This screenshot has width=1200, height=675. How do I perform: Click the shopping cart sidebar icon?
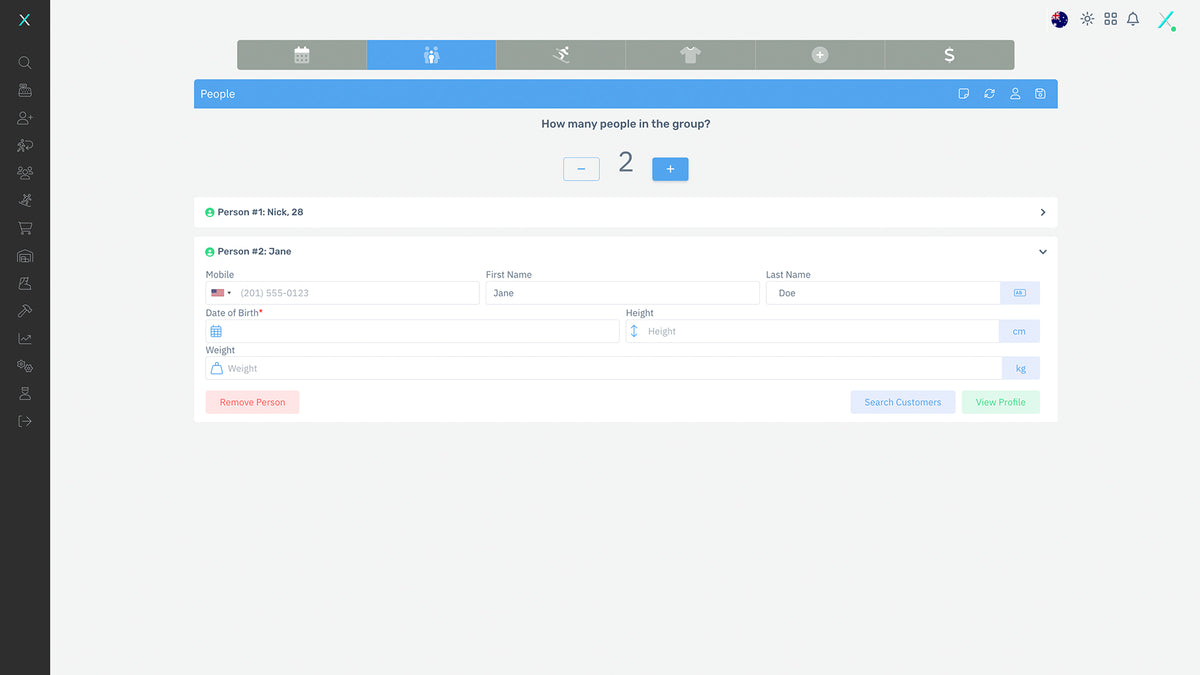[25, 228]
